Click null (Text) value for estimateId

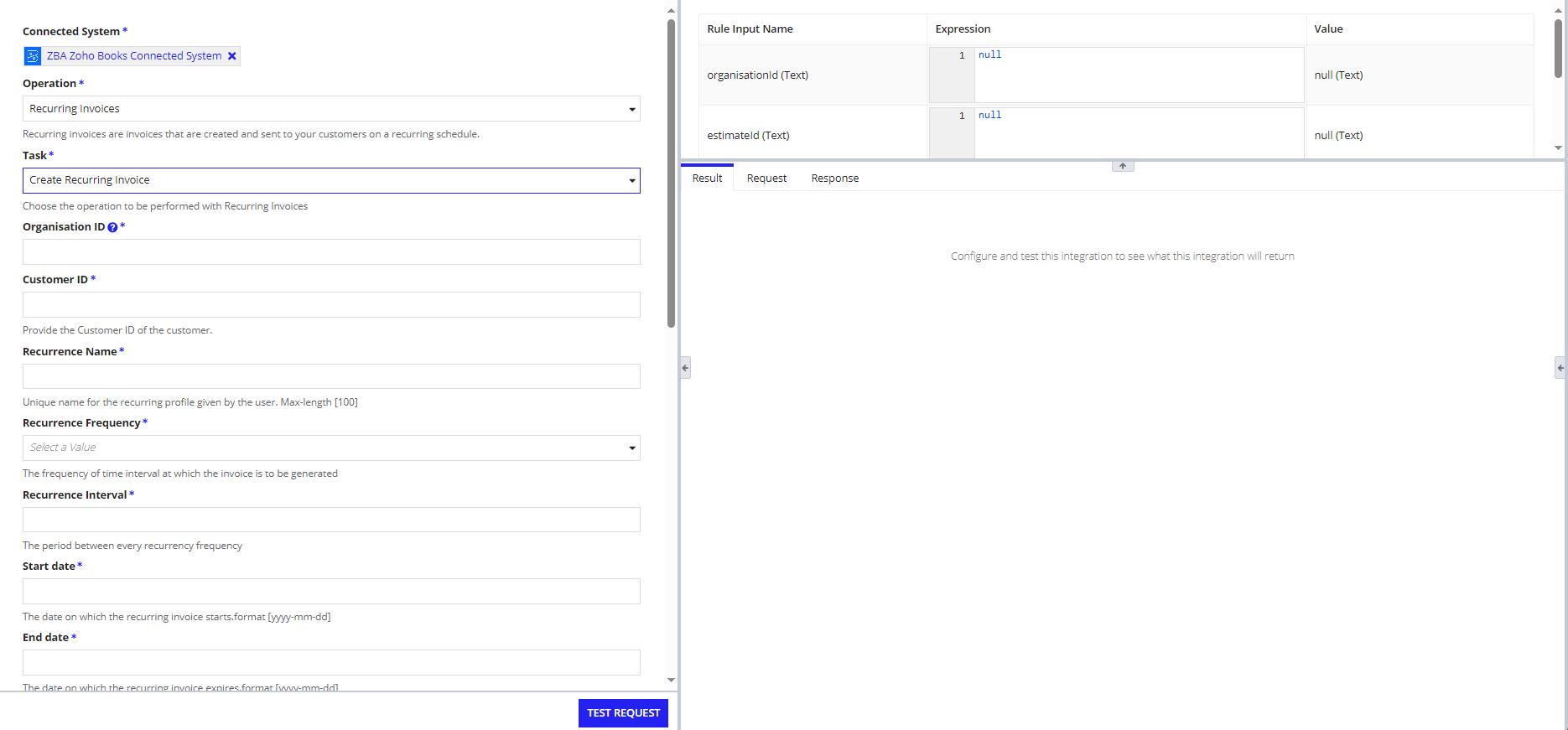(1338, 135)
